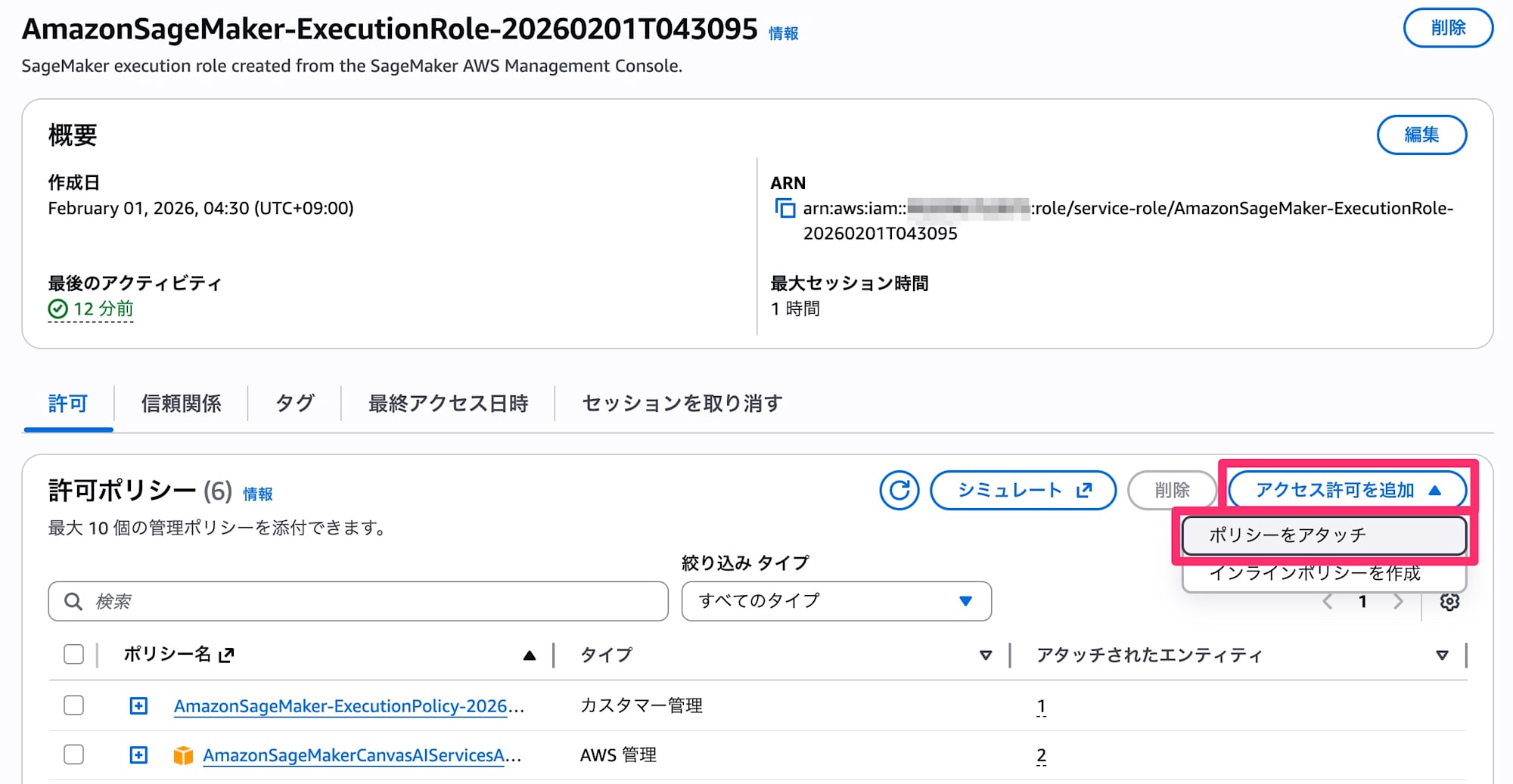Open the AmazonSageMaker-ExecutionPolicy policy link

point(340,706)
